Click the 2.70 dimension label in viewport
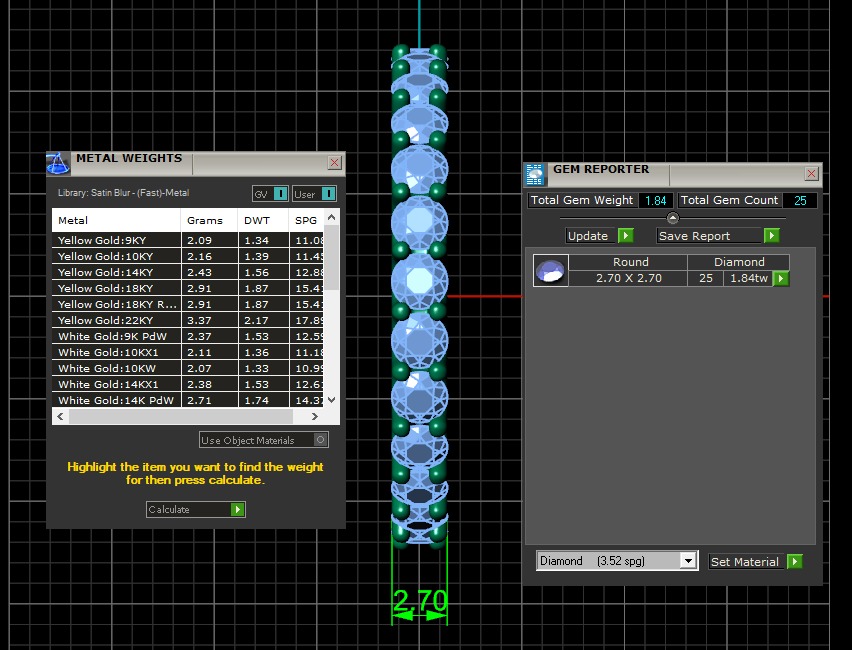This screenshot has width=852, height=650. [x=419, y=601]
